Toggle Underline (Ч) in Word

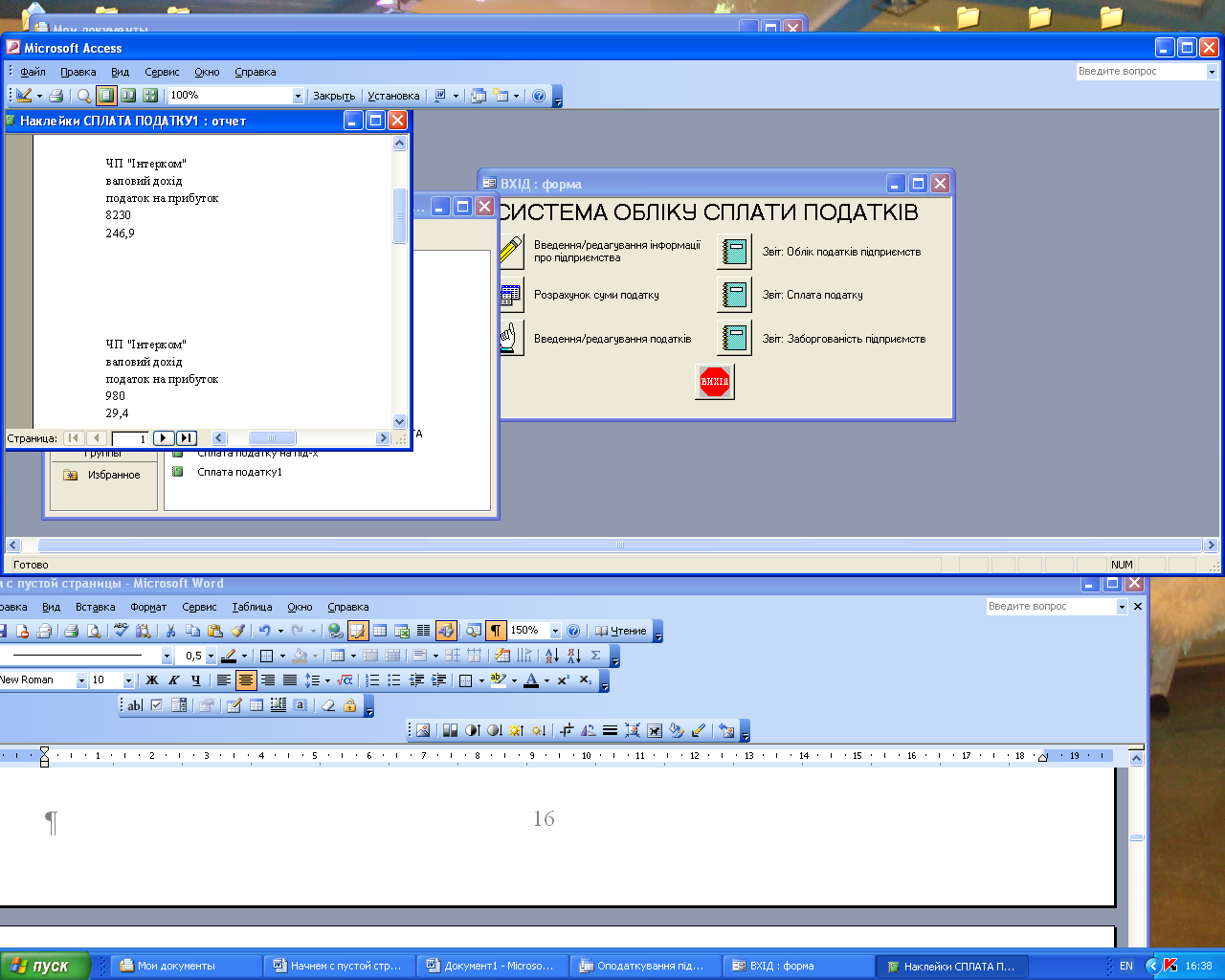[x=195, y=680]
